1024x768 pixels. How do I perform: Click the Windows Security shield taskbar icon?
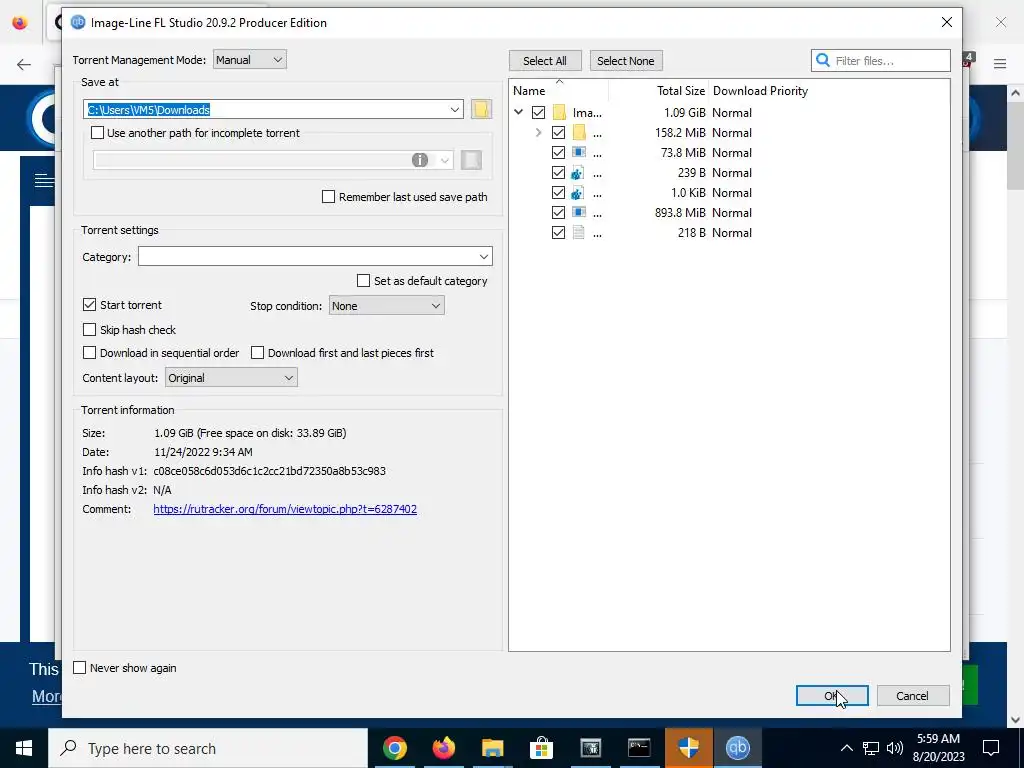click(x=688, y=748)
